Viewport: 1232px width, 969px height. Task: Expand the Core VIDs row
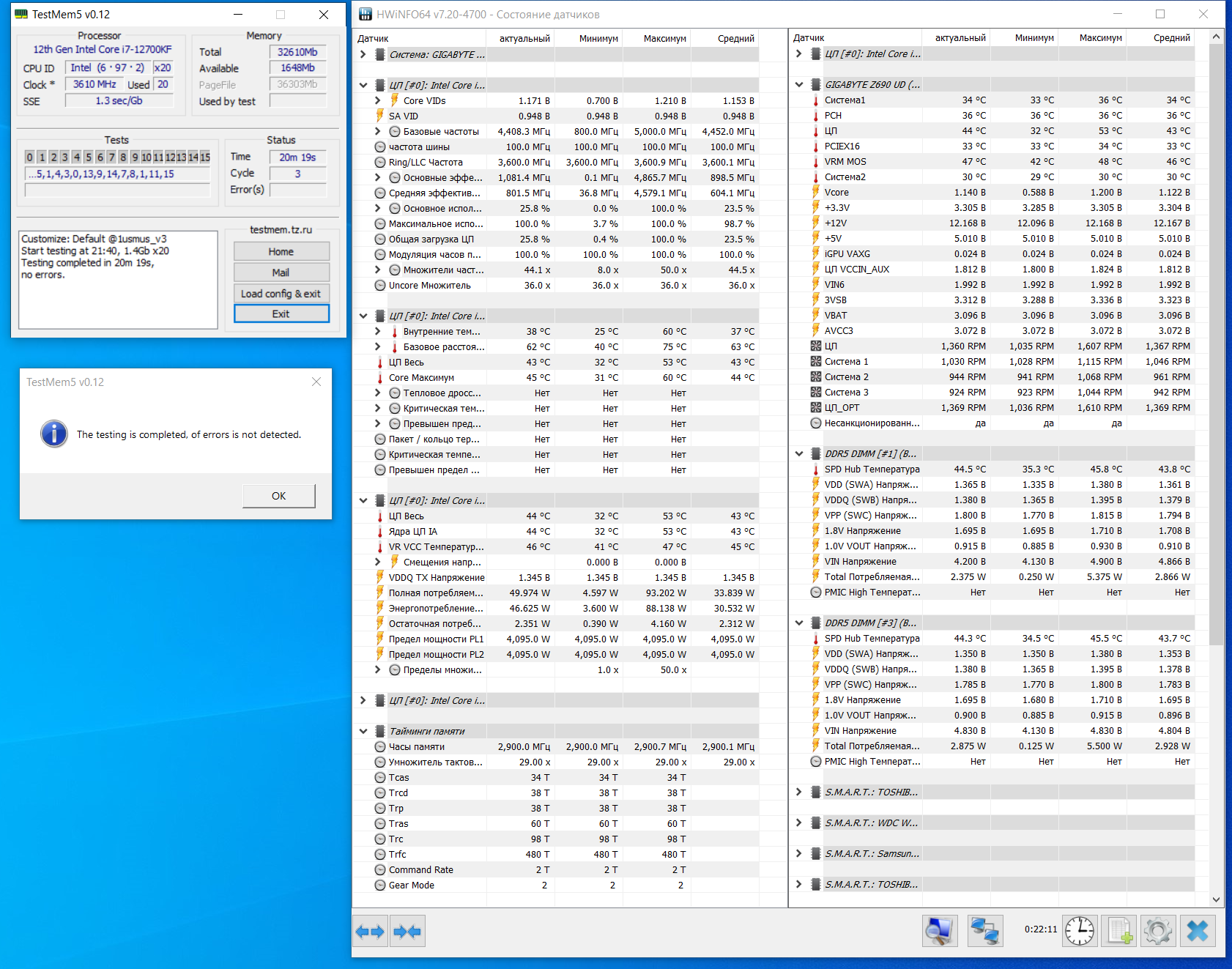point(377,100)
